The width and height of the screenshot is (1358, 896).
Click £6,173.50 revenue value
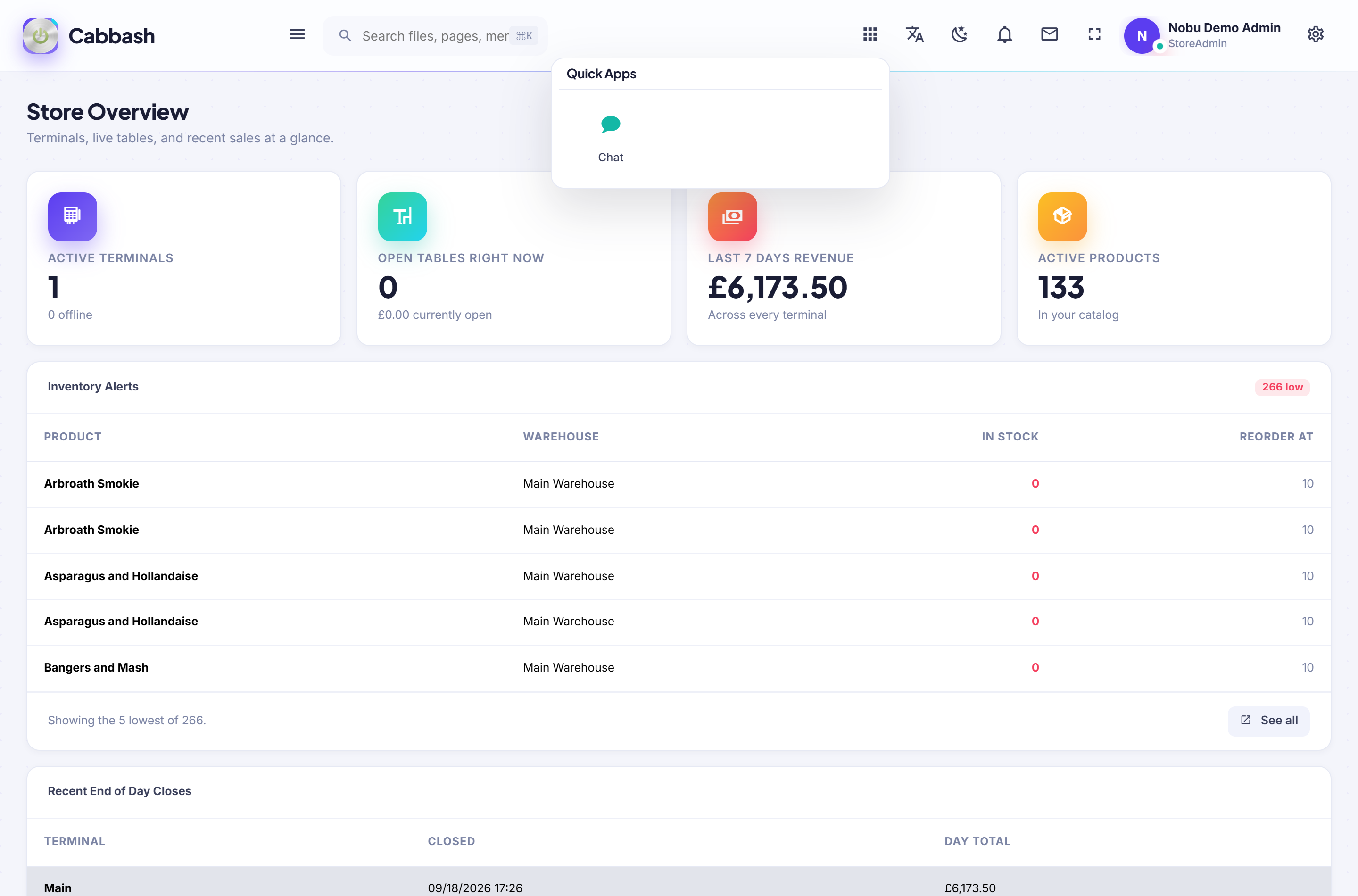(x=778, y=288)
